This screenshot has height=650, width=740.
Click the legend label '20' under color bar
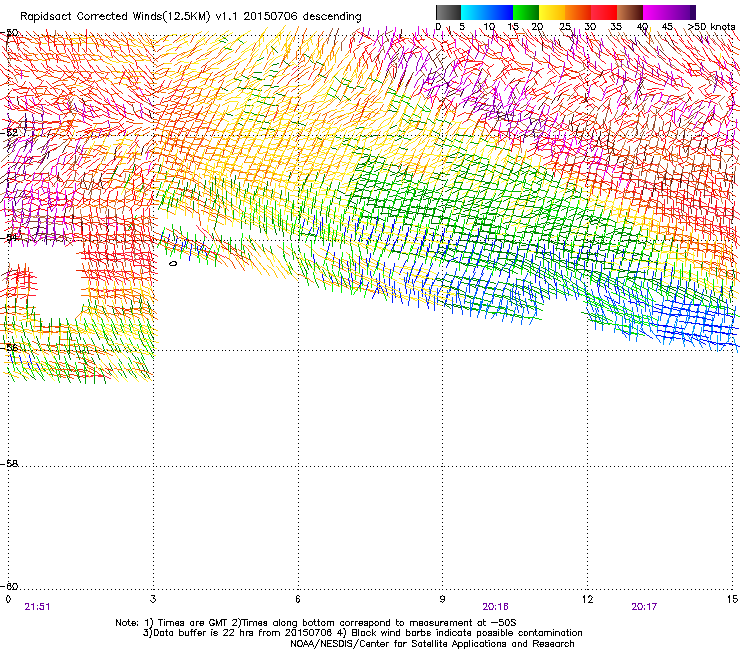coord(537,27)
